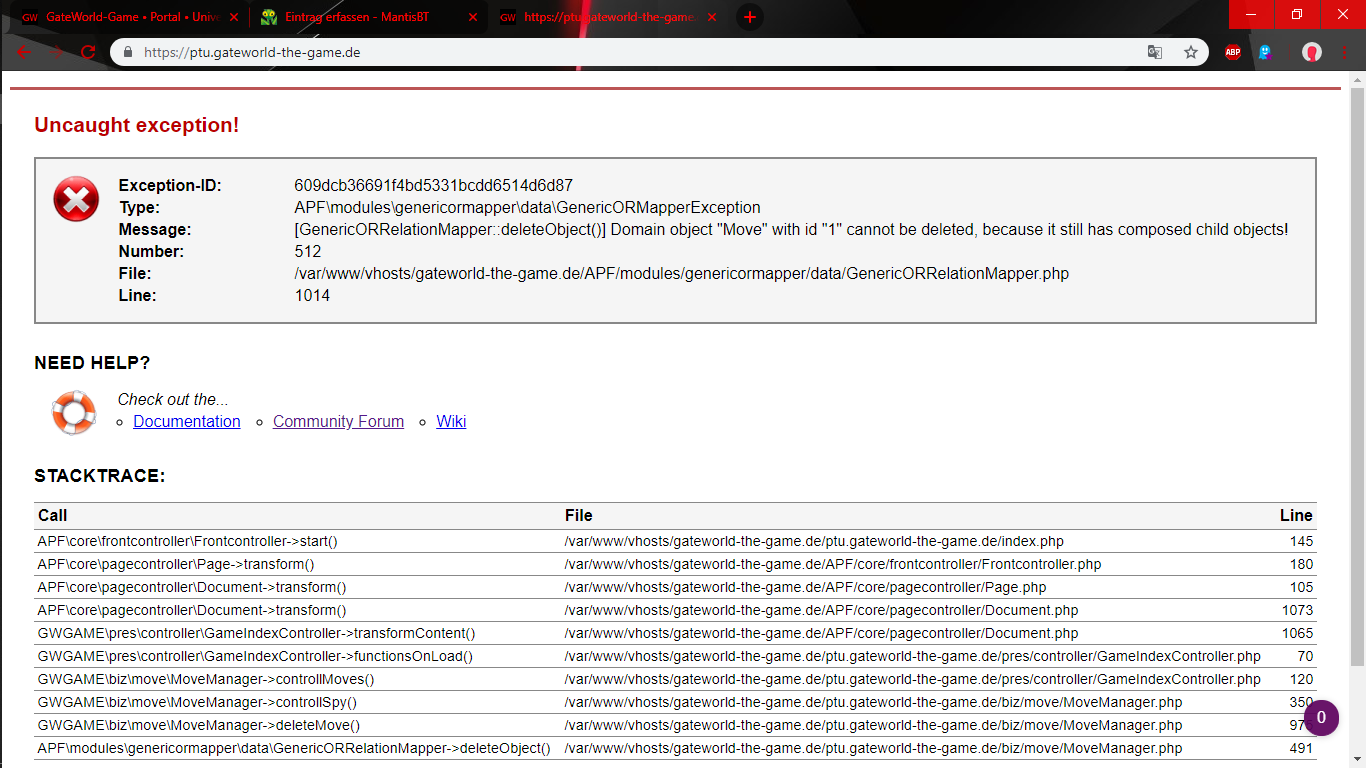Click the MoveManager->deleteMove() call
Screen dimensions: 1366x768
[198, 725]
